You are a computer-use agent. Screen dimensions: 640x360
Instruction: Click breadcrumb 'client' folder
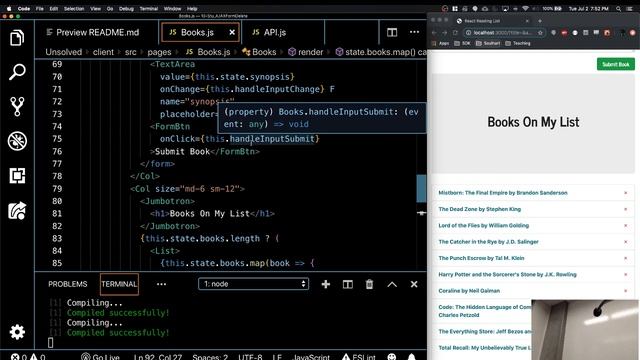pyautogui.click(x=103, y=52)
